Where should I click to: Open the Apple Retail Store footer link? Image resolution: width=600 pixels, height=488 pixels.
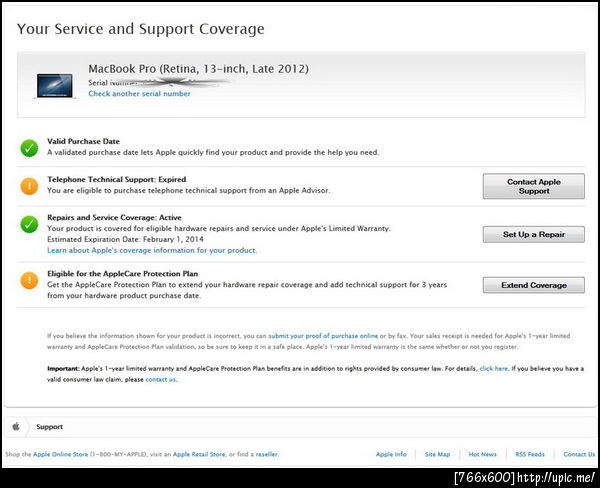(200, 454)
